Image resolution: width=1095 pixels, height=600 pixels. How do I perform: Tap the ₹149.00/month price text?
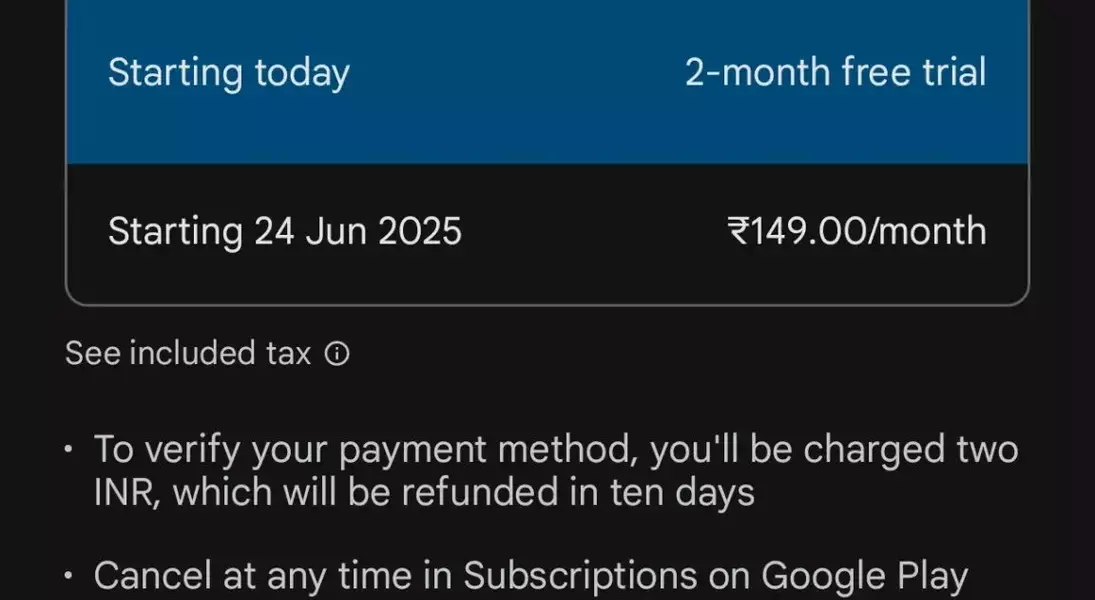point(857,232)
